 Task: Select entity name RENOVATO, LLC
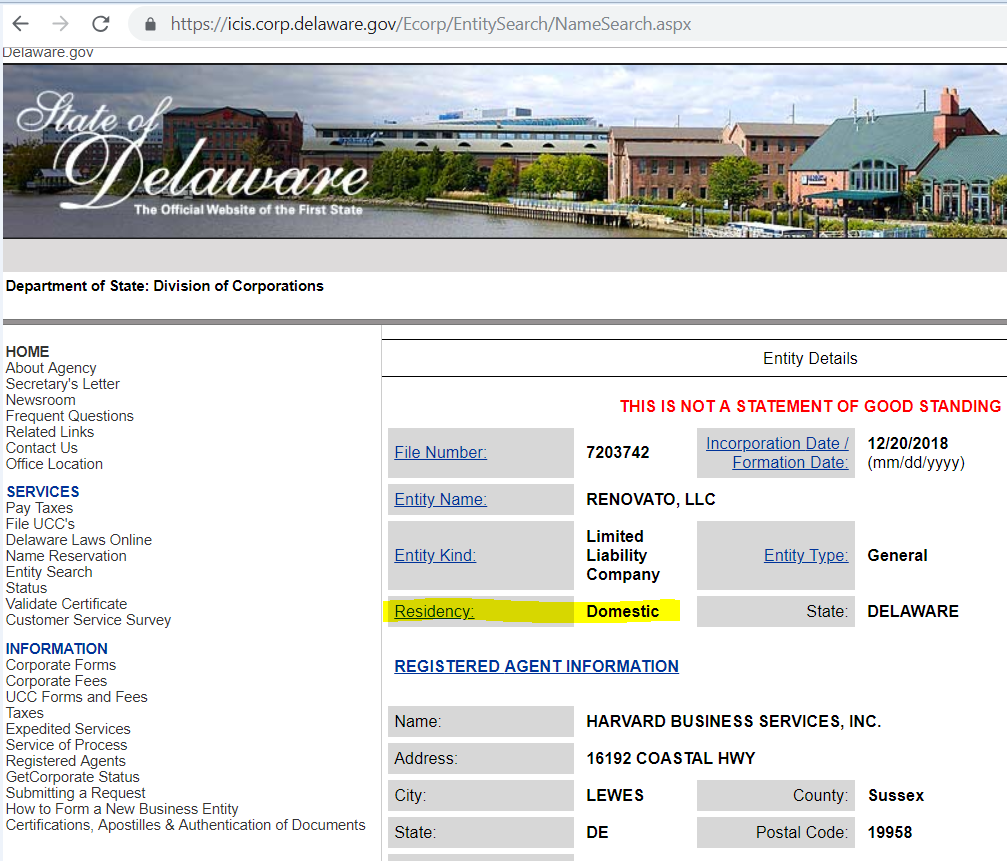coord(651,500)
